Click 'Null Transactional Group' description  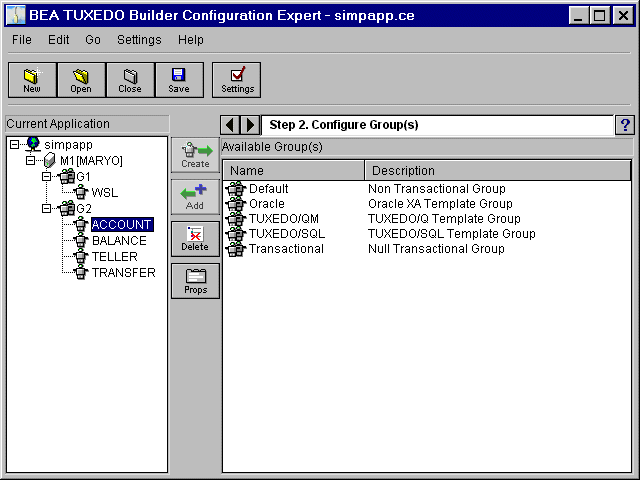click(x=436, y=249)
